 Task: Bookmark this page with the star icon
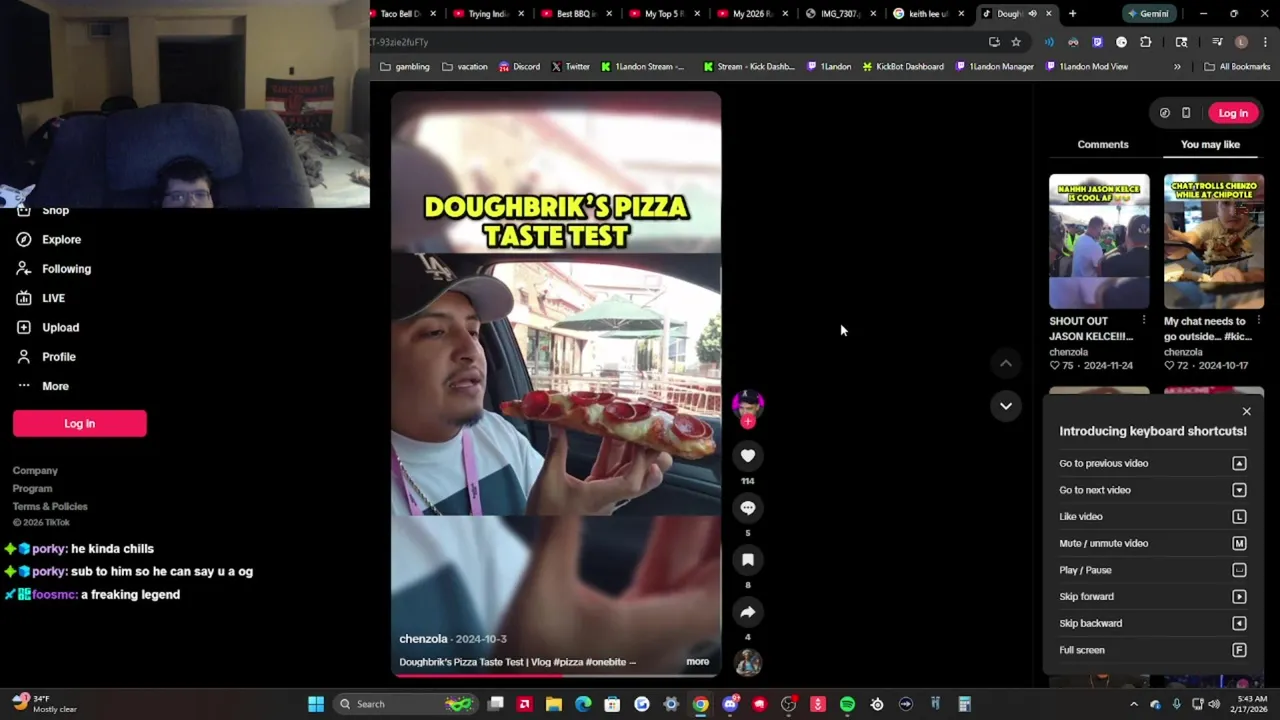[1016, 42]
